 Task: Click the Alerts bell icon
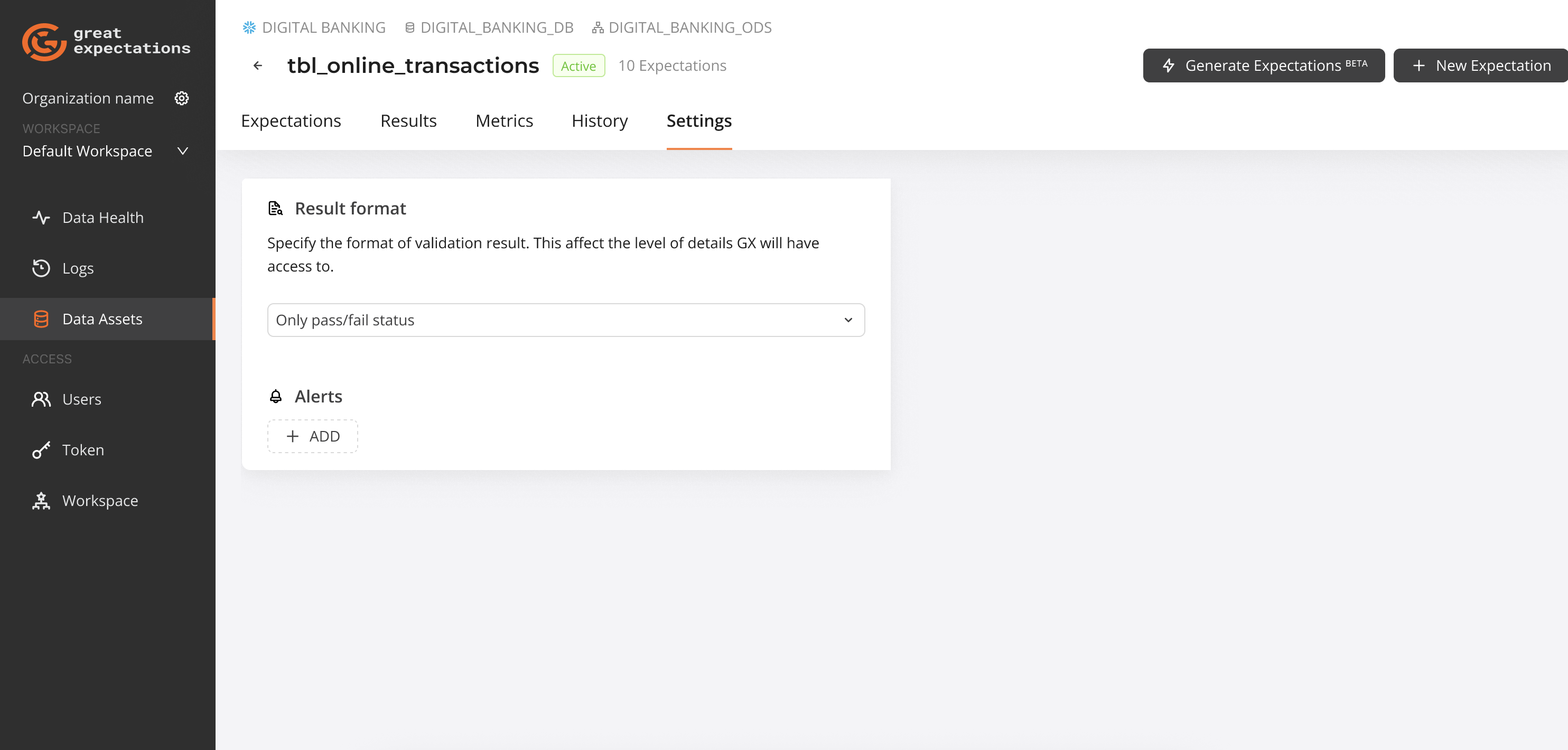pos(276,396)
